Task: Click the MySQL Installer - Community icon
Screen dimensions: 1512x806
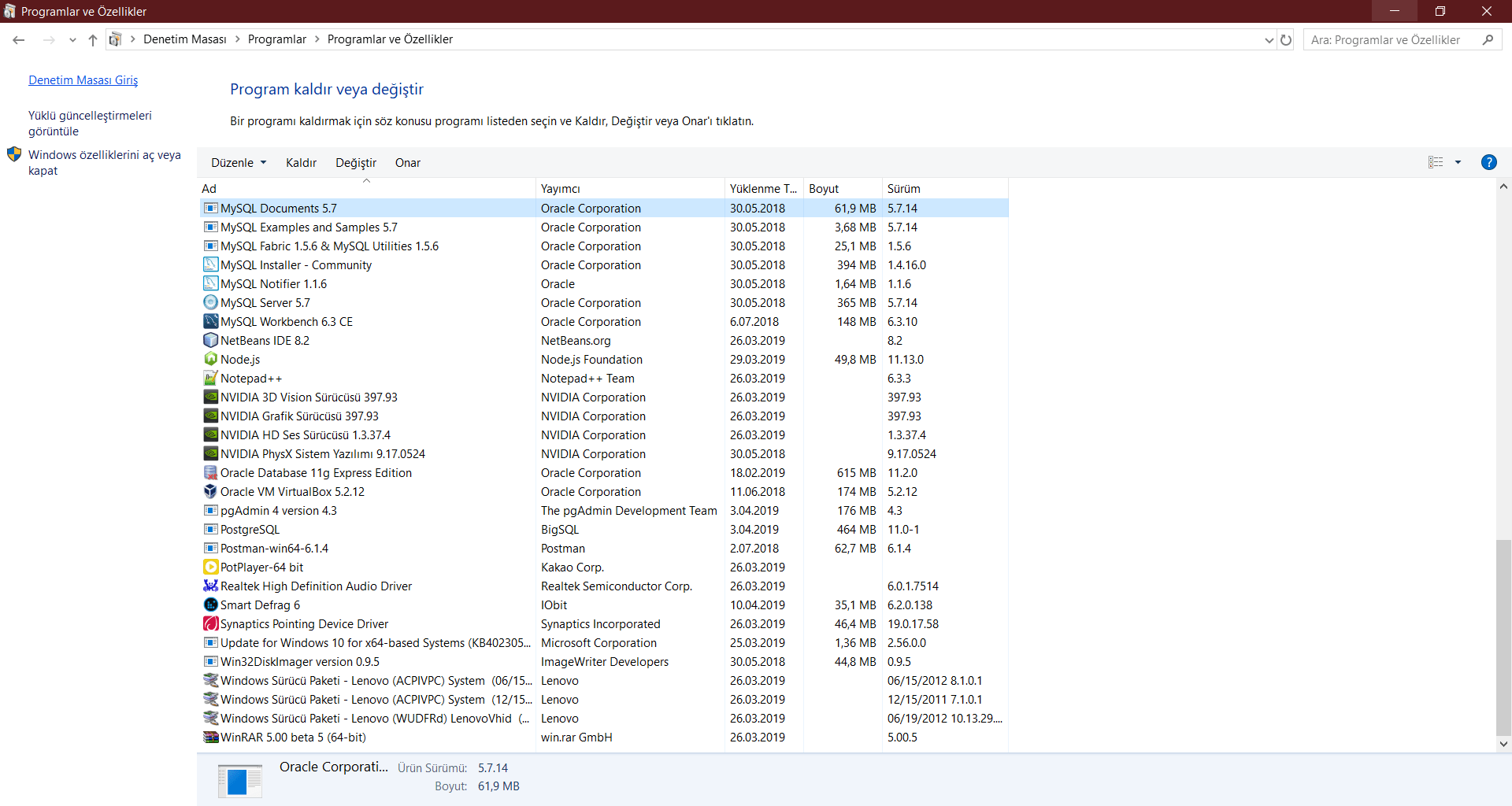Action: 210,264
